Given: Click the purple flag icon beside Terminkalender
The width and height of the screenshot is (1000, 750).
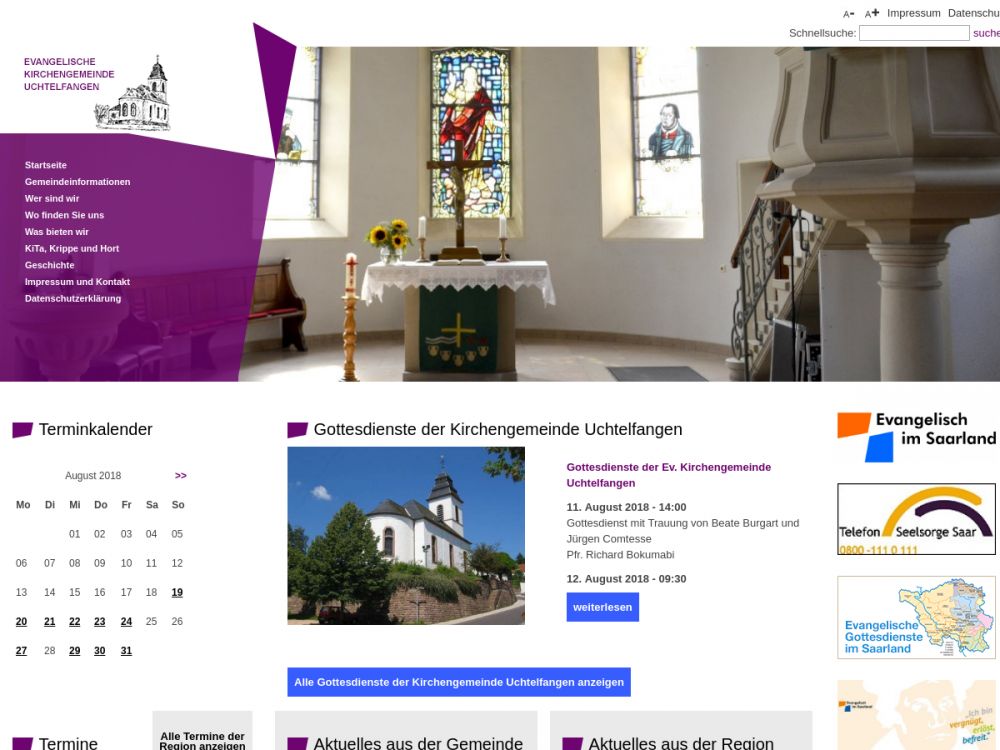Looking at the screenshot, I should tap(22, 430).
